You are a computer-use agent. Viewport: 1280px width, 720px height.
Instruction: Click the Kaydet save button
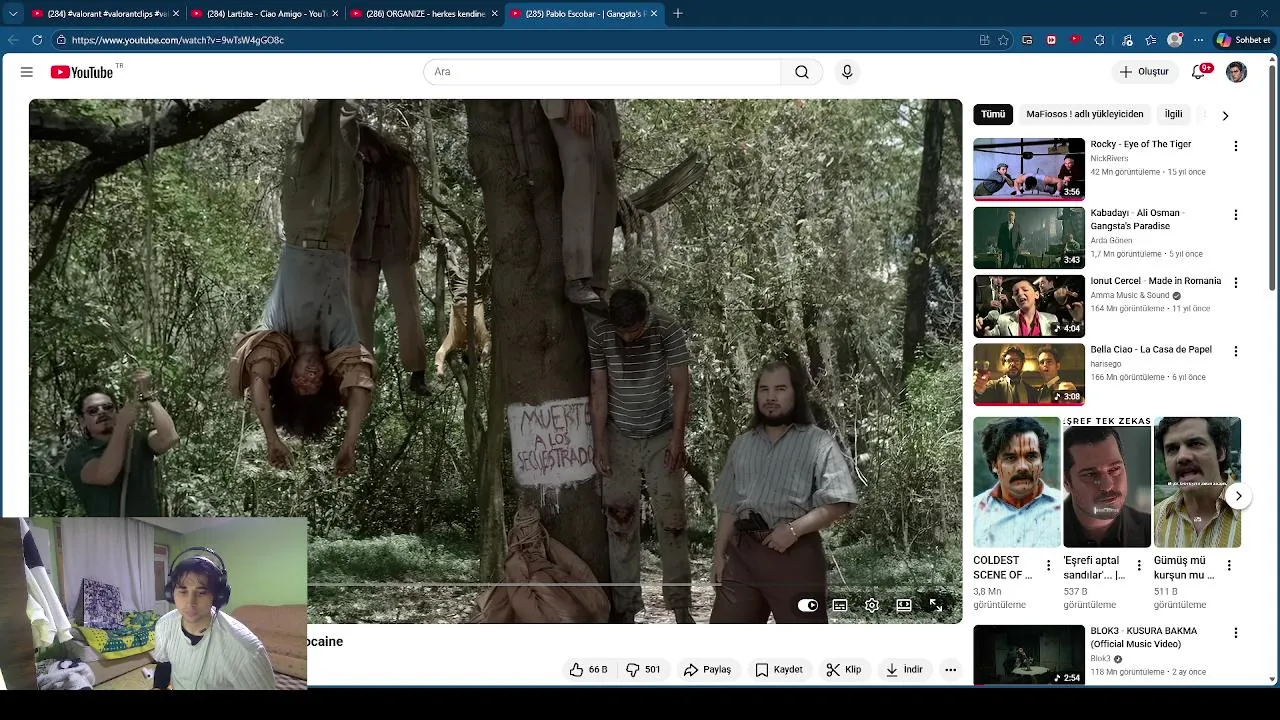(x=779, y=670)
